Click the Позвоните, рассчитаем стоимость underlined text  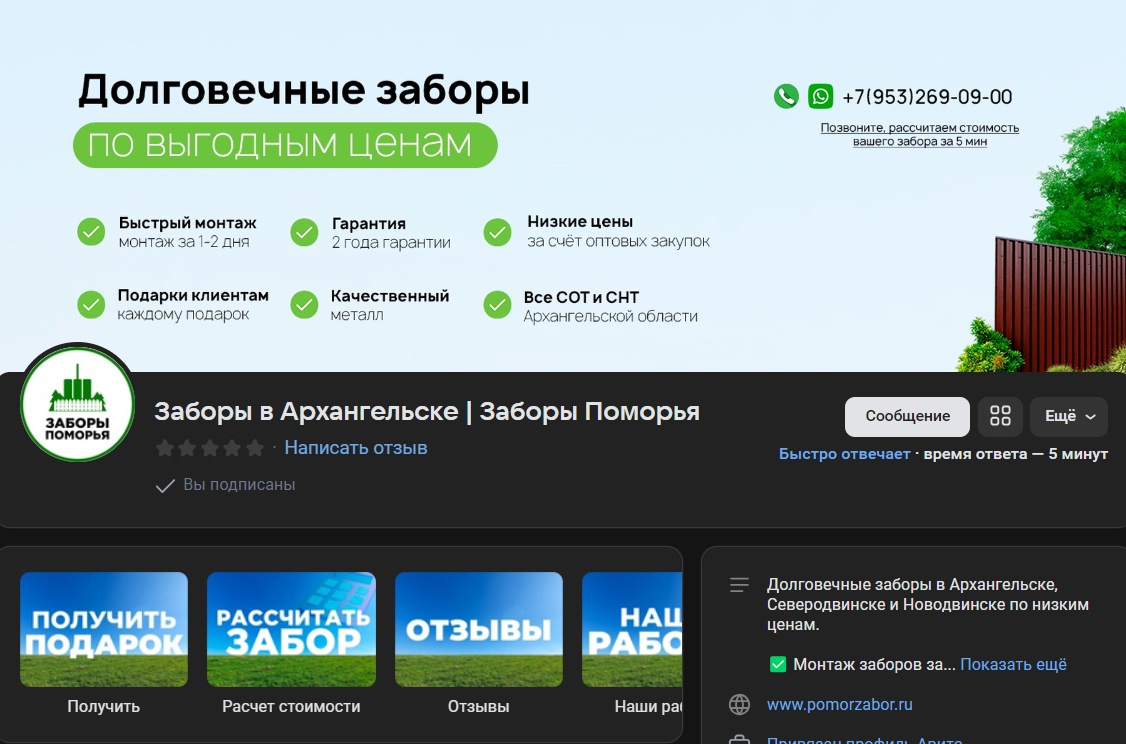coord(920,134)
